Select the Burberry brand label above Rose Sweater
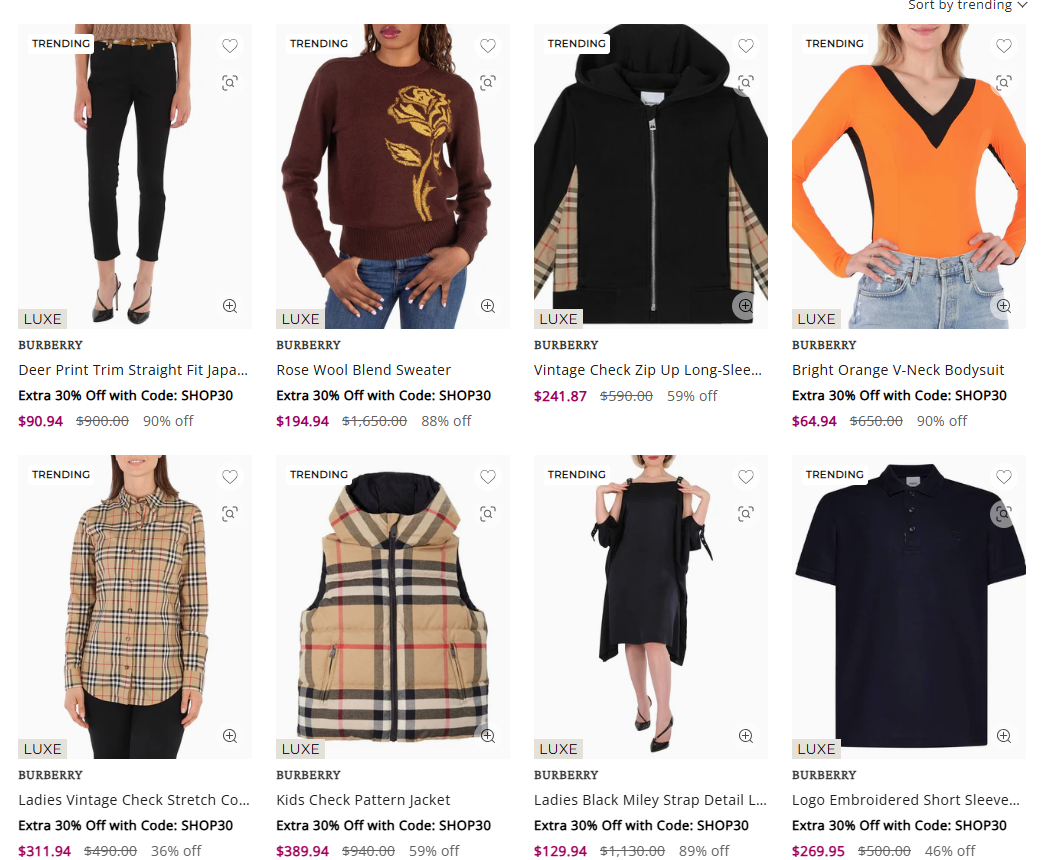Image resolution: width=1047 pixels, height=860 pixels. coord(308,345)
